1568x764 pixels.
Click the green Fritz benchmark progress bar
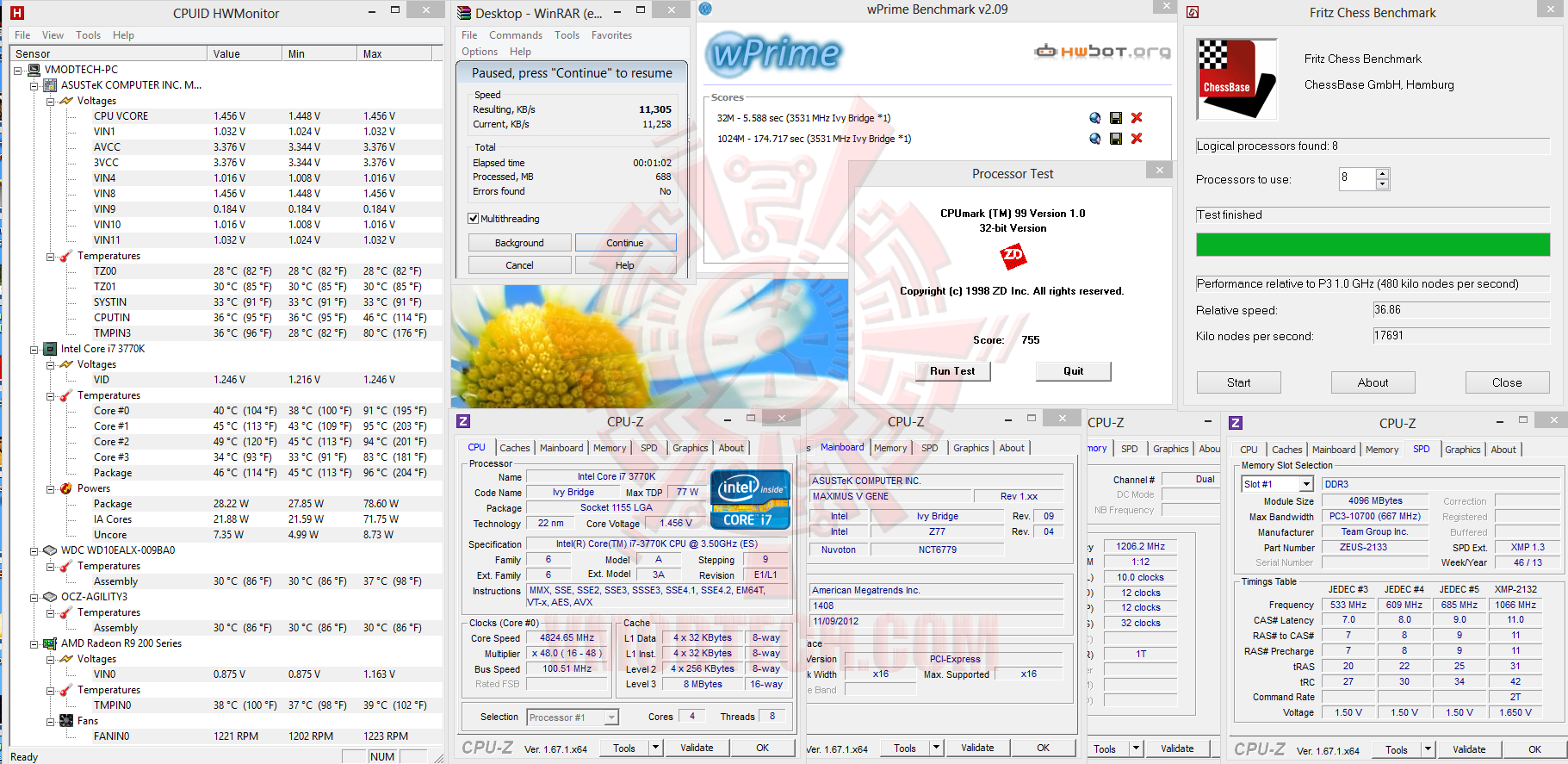pos(1373,245)
